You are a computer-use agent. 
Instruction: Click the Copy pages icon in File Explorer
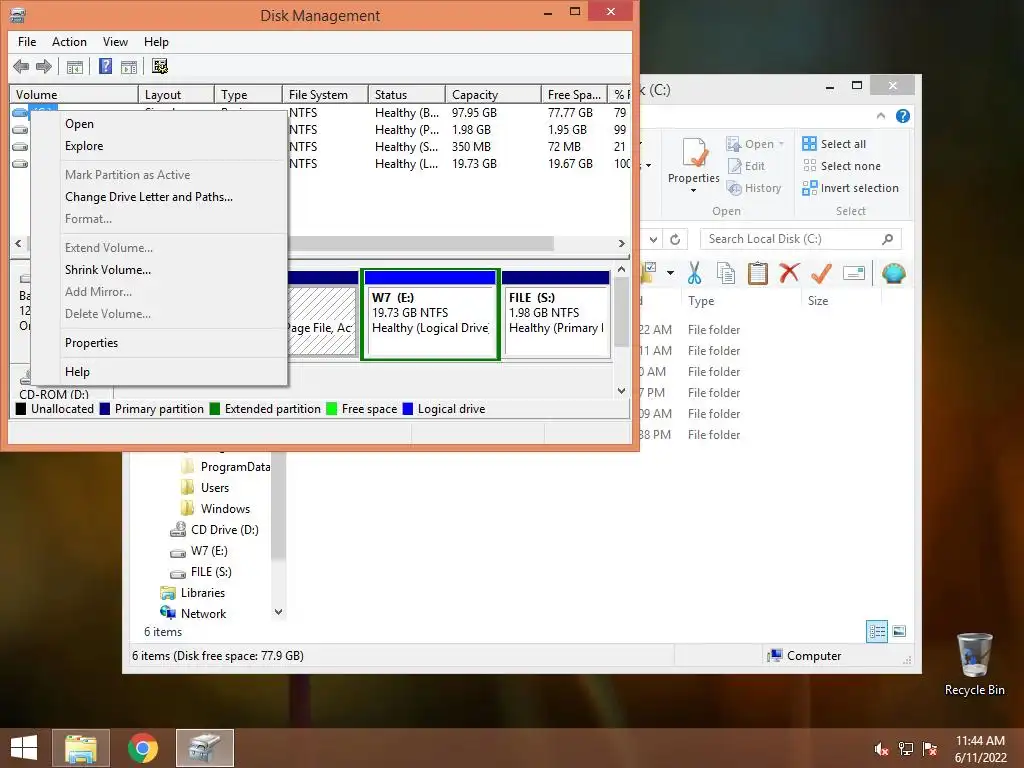click(x=726, y=273)
